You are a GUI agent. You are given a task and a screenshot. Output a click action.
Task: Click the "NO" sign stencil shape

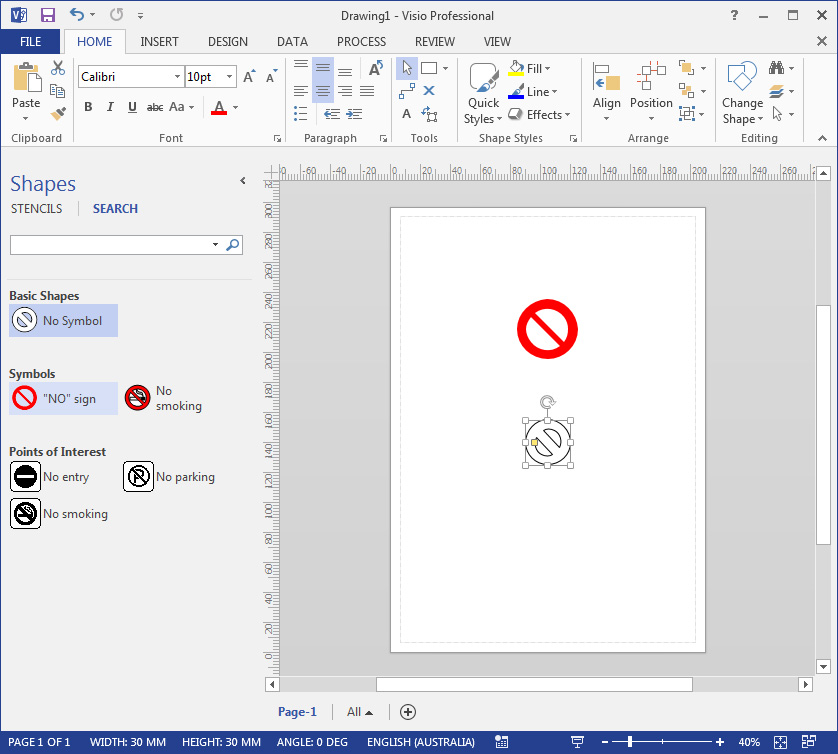pyautogui.click(x=64, y=399)
